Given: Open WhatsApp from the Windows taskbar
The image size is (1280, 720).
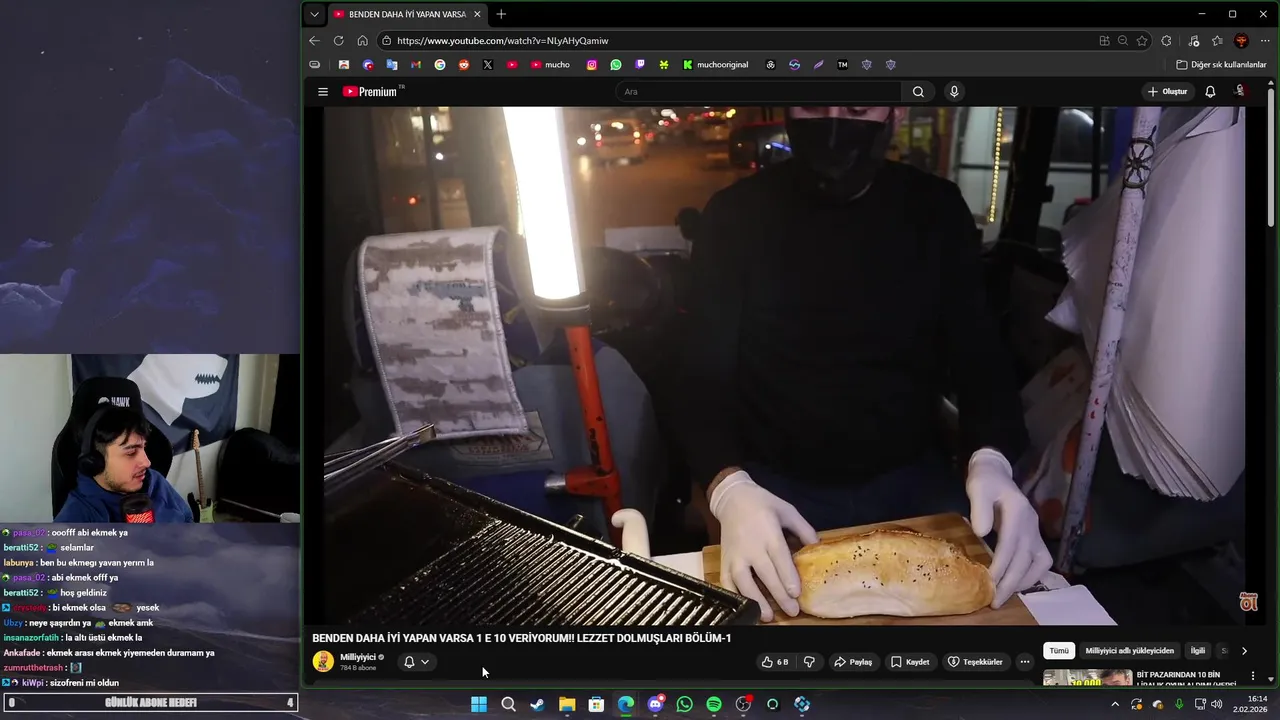Looking at the screenshot, I should click(684, 704).
